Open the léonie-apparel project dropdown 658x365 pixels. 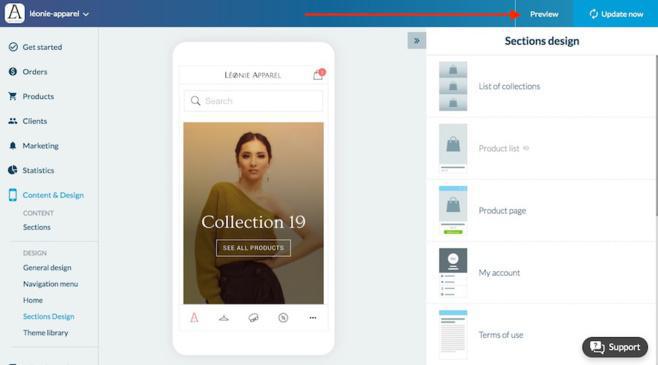point(59,14)
